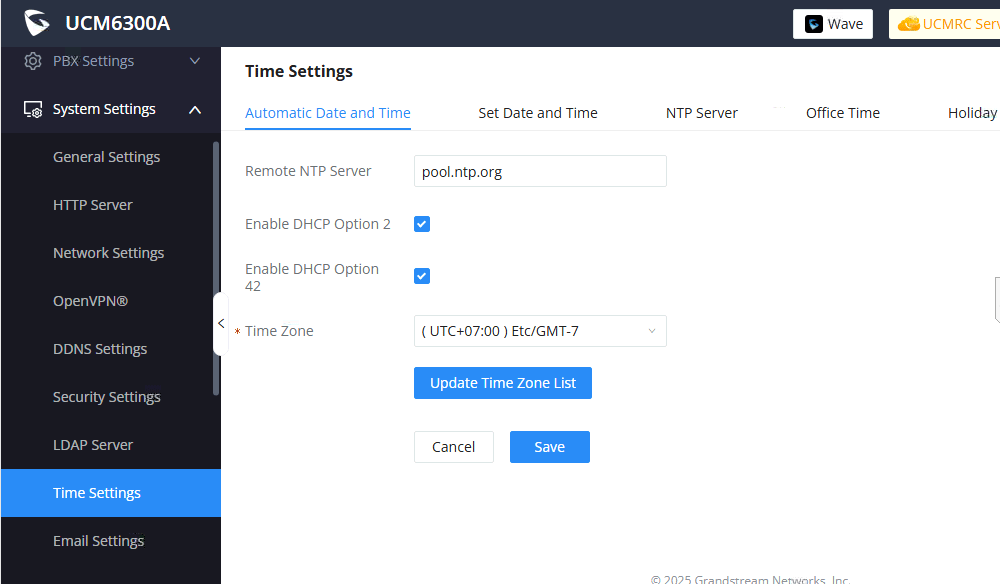Save the time settings

549,447
